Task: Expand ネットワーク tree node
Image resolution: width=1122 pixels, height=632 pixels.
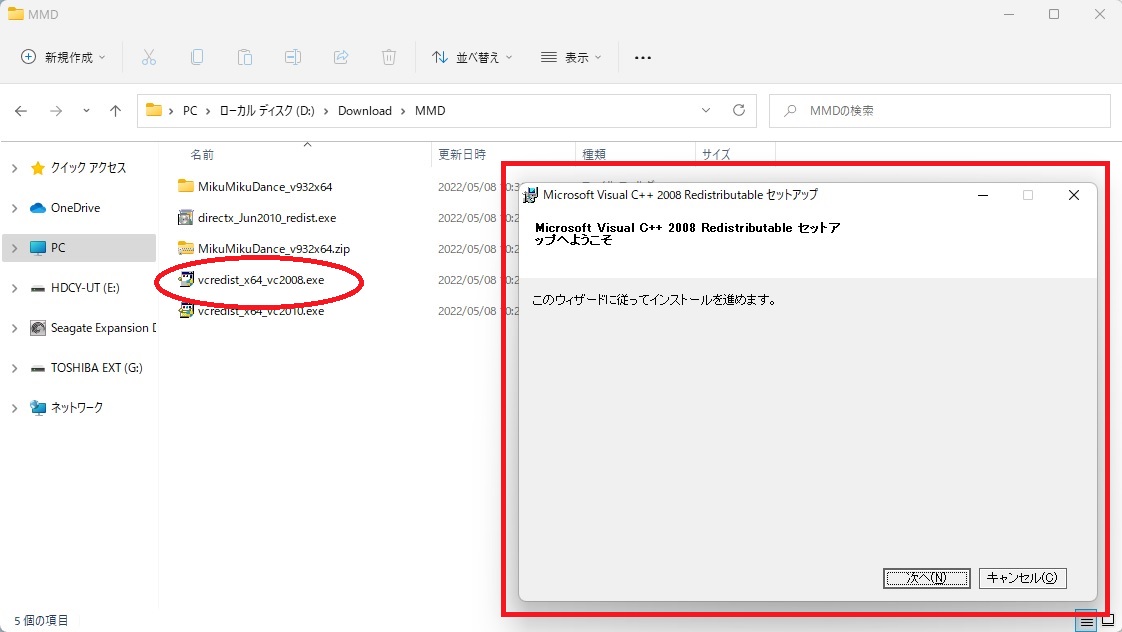Action: click(x=14, y=408)
